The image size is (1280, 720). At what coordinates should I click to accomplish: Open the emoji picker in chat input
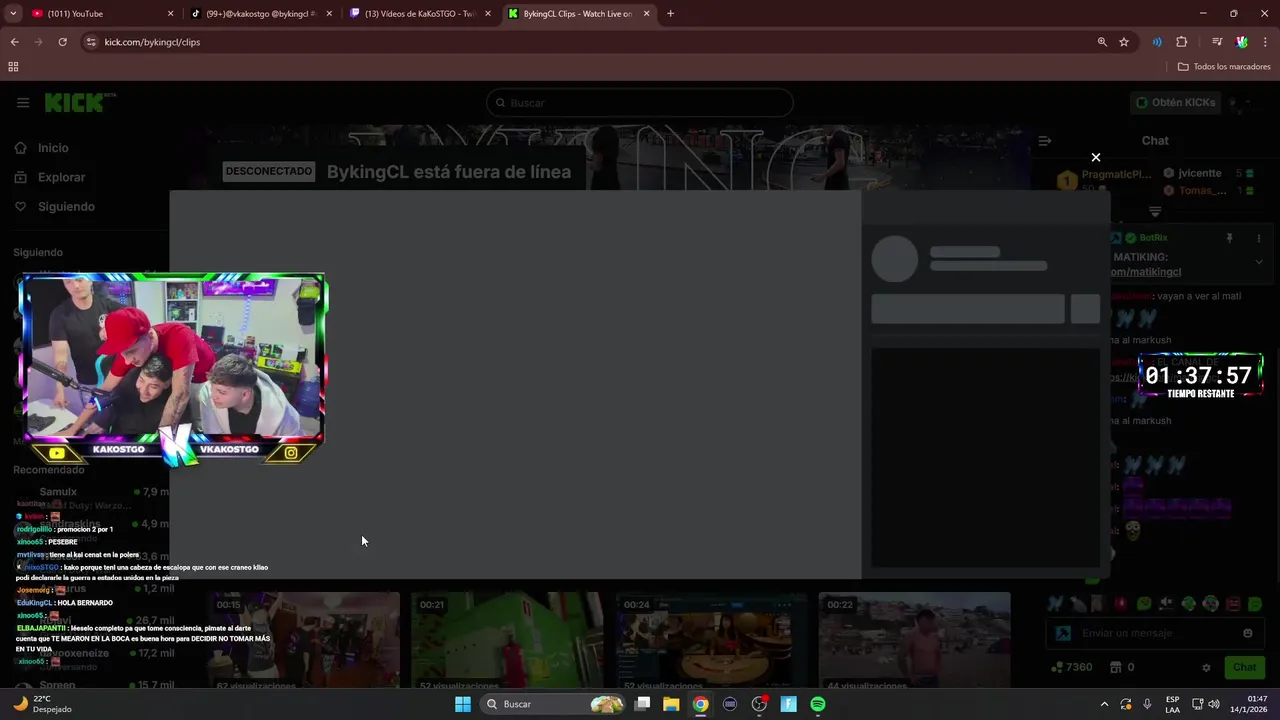click(x=1247, y=633)
